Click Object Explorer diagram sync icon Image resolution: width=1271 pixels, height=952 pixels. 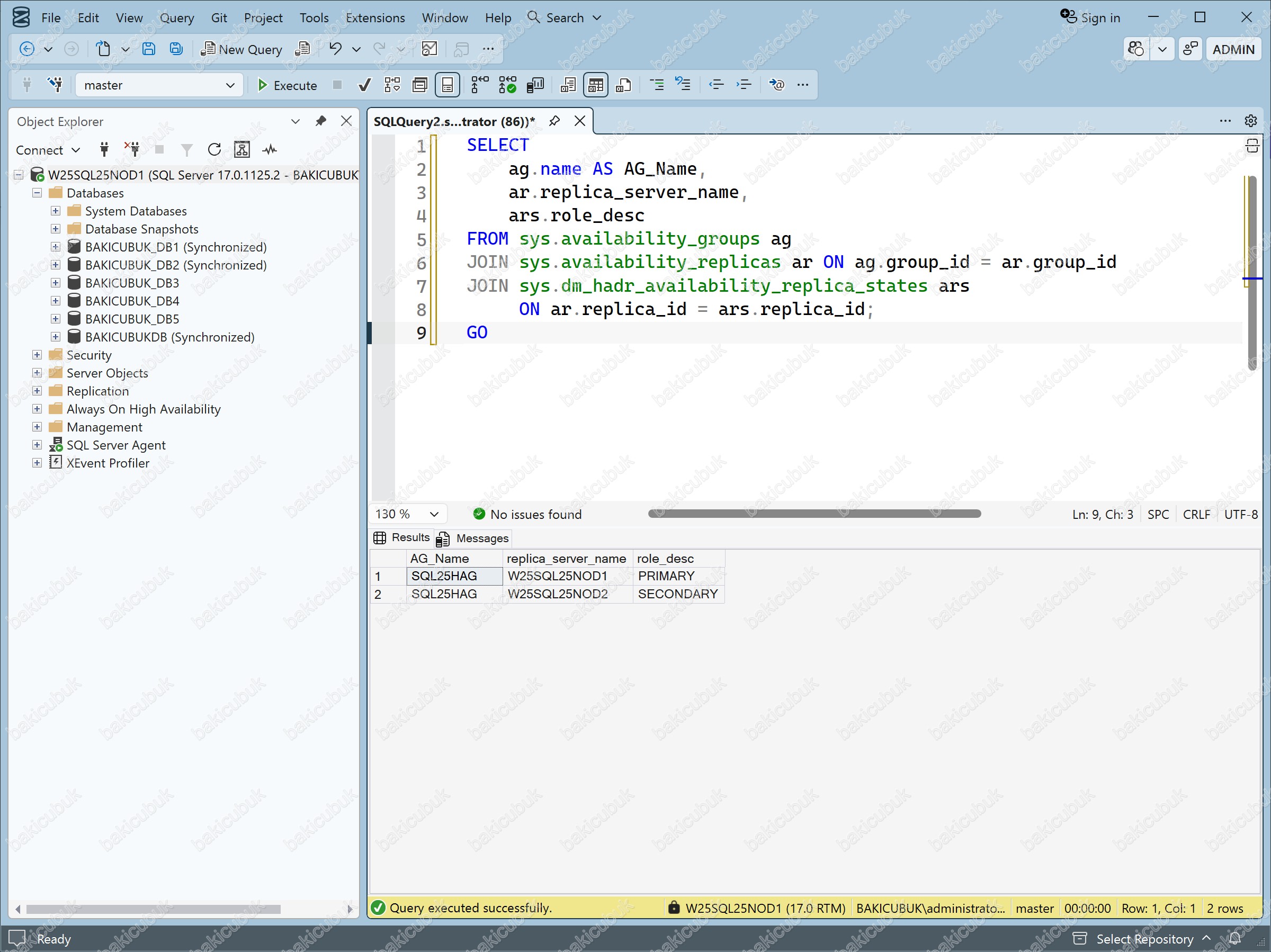pyautogui.click(x=242, y=150)
